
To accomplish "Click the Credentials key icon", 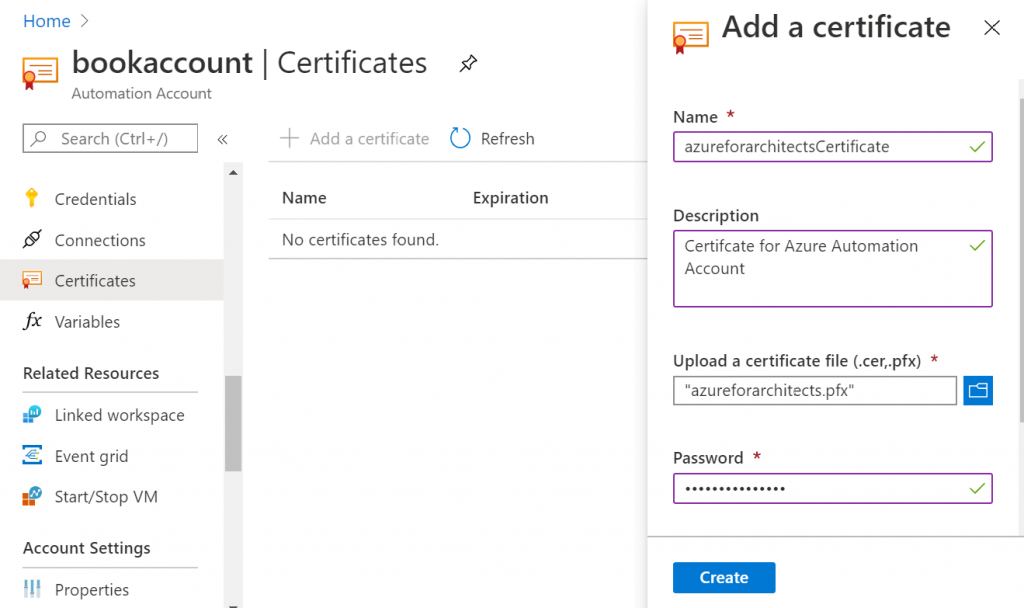I will click(32, 198).
